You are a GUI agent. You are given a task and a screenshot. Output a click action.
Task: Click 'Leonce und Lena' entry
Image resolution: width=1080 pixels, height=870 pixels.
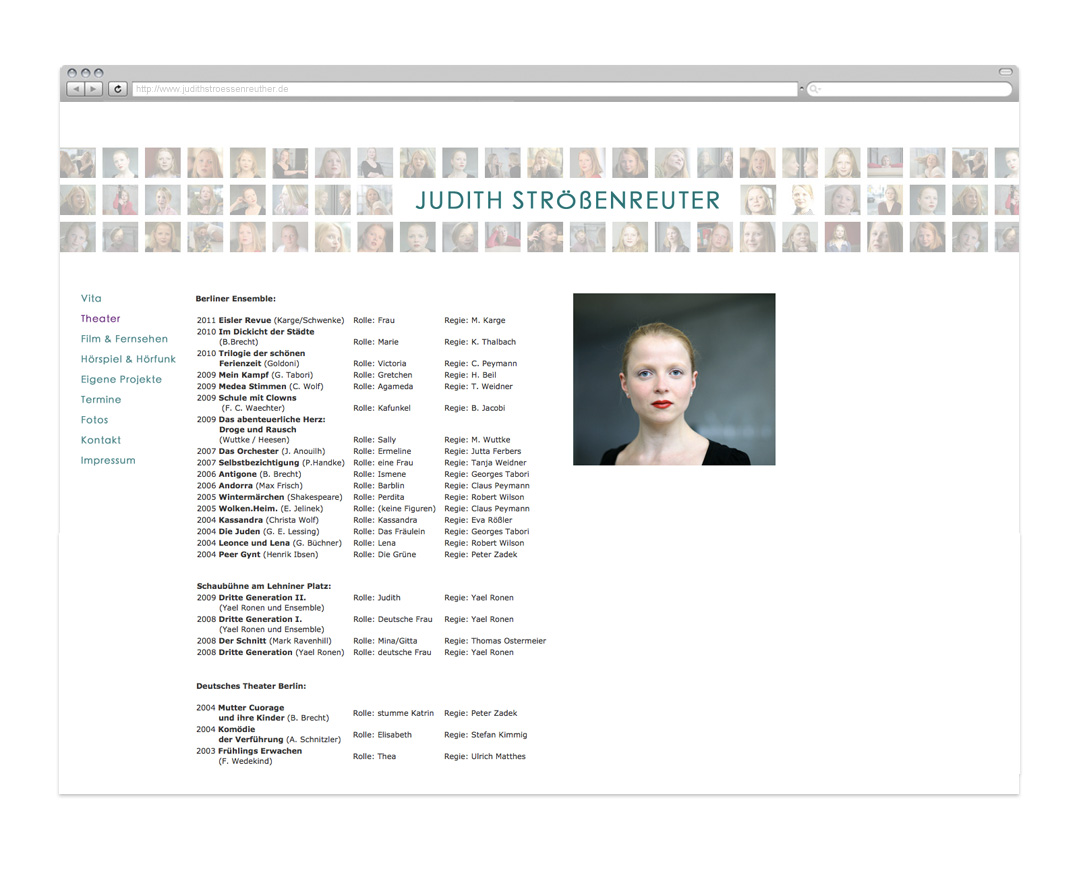(x=269, y=543)
